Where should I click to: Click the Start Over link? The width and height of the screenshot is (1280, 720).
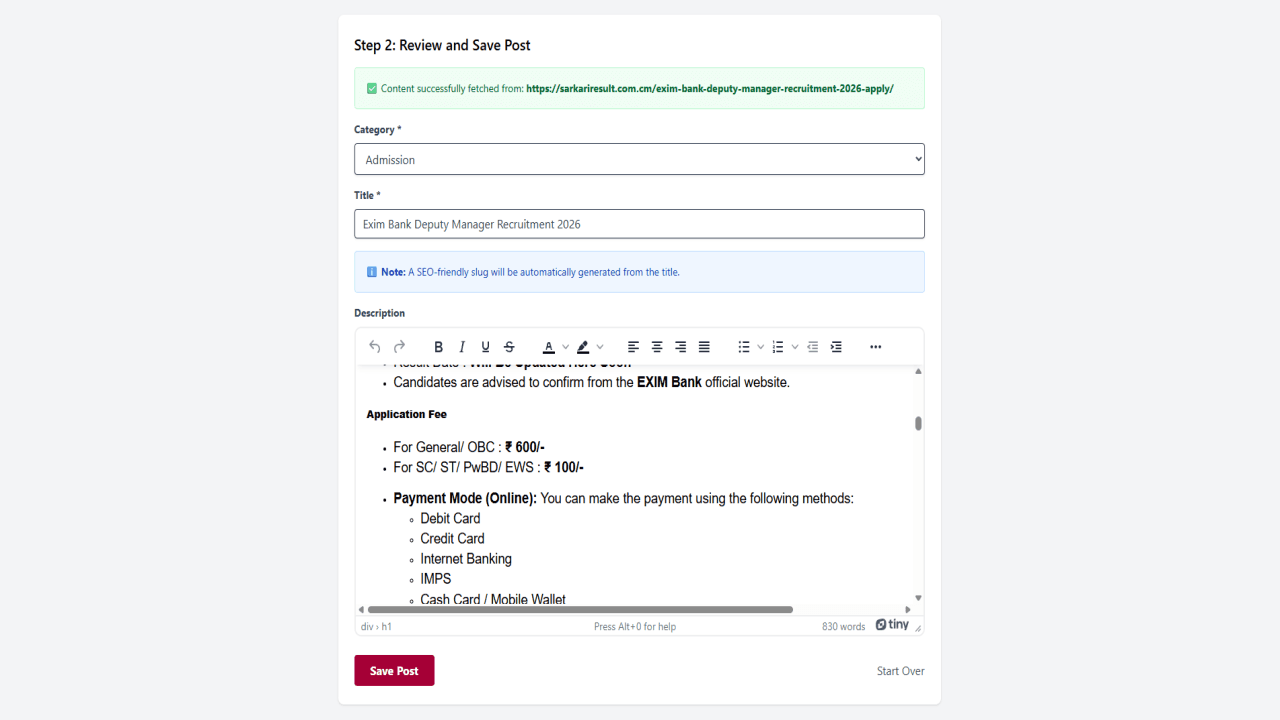901,671
